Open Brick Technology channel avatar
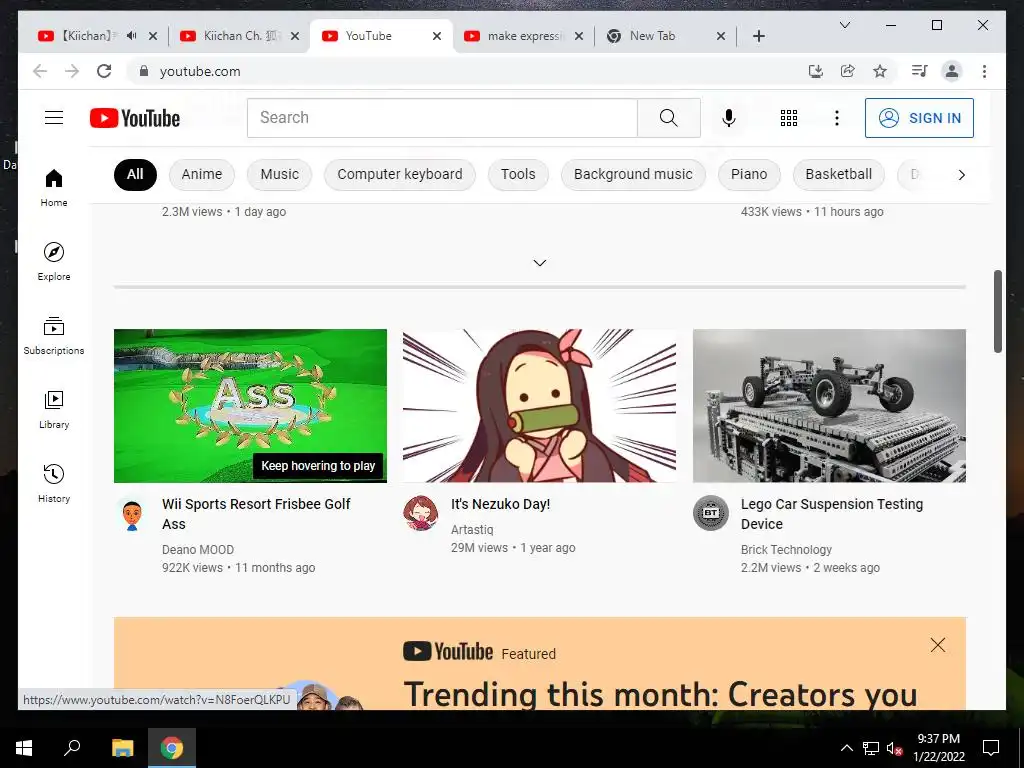1024x768 pixels. pyautogui.click(x=711, y=513)
